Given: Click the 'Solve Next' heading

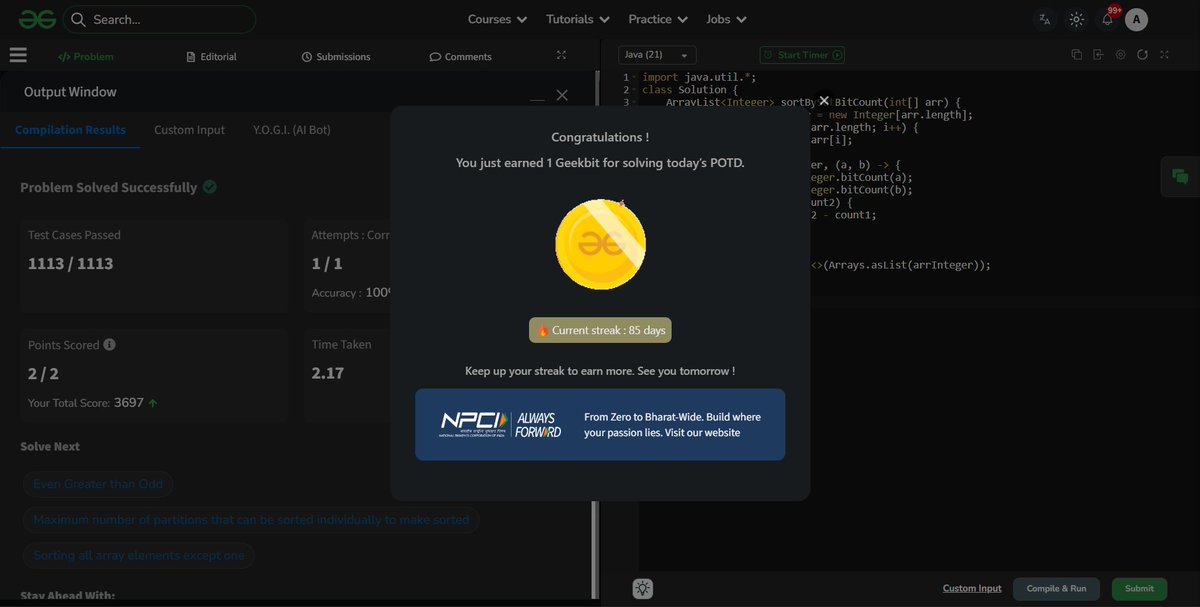Looking at the screenshot, I should 50,446.
